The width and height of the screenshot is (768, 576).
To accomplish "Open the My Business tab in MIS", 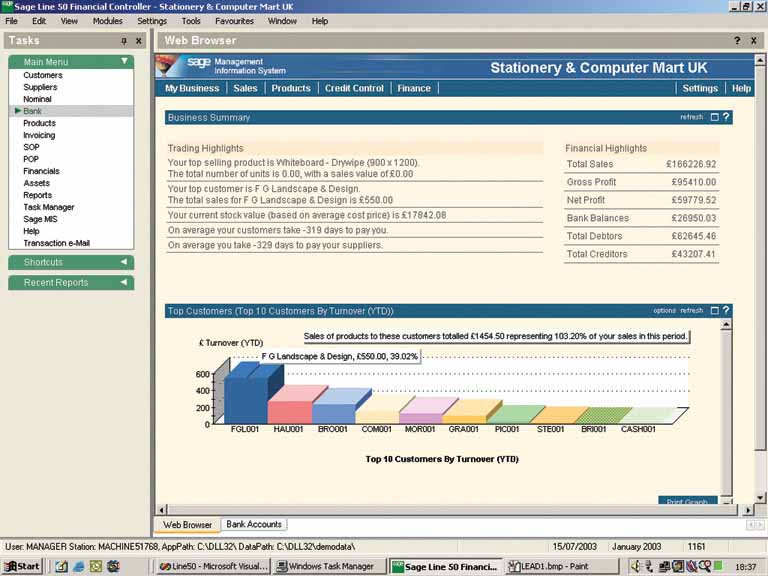I will [x=192, y=88].
